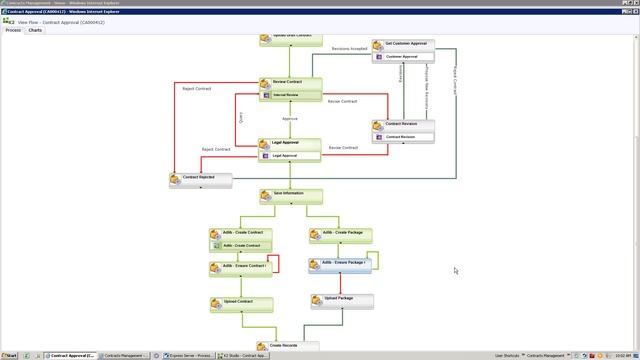Switch to Express Server taskbar window
Image resolution: width=640 pixels, height=360 pixels.
point(189,356)
